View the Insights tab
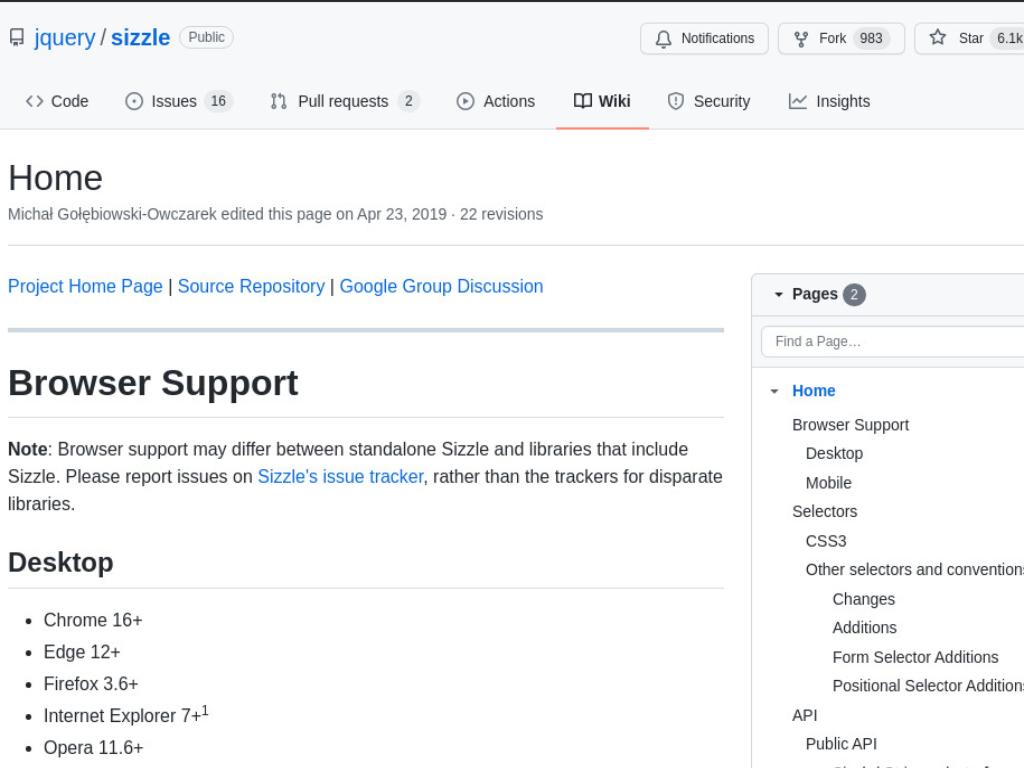The height and width of the screenshot is (768, 1024). (829, 101)
